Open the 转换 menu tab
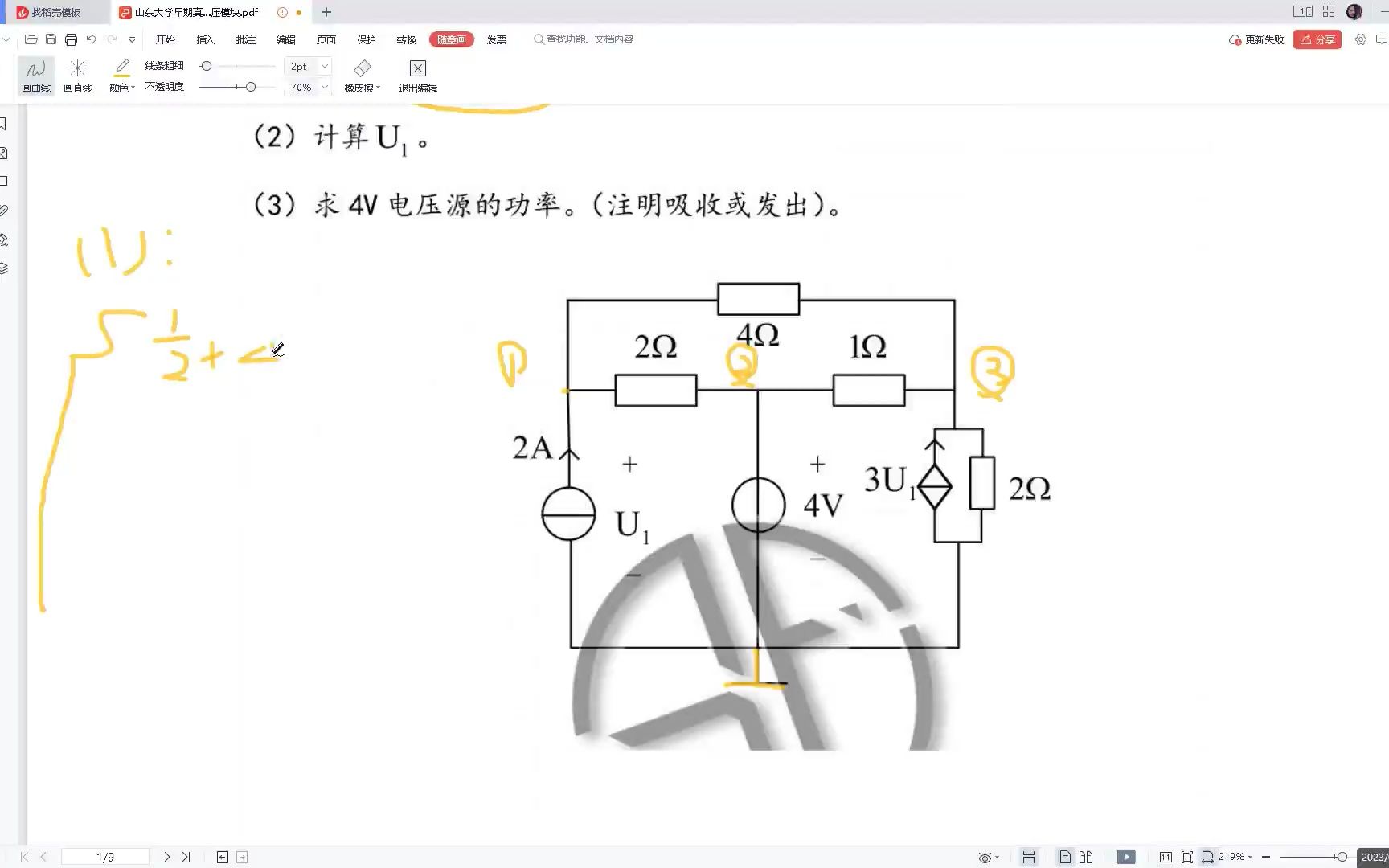 407,39
